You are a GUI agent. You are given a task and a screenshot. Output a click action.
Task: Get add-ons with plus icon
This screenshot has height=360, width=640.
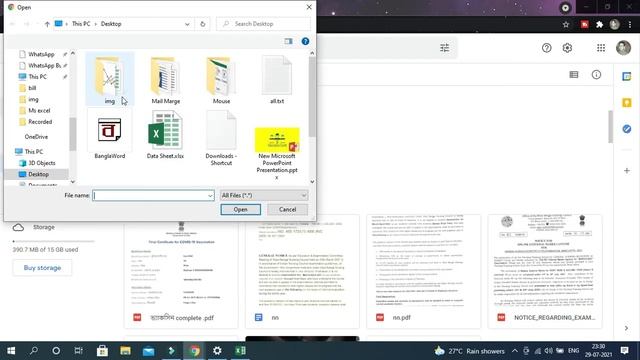coord(627,171)
